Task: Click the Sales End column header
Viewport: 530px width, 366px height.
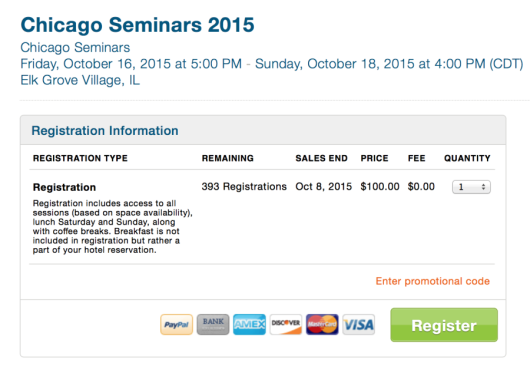Action: coord(321,158)
